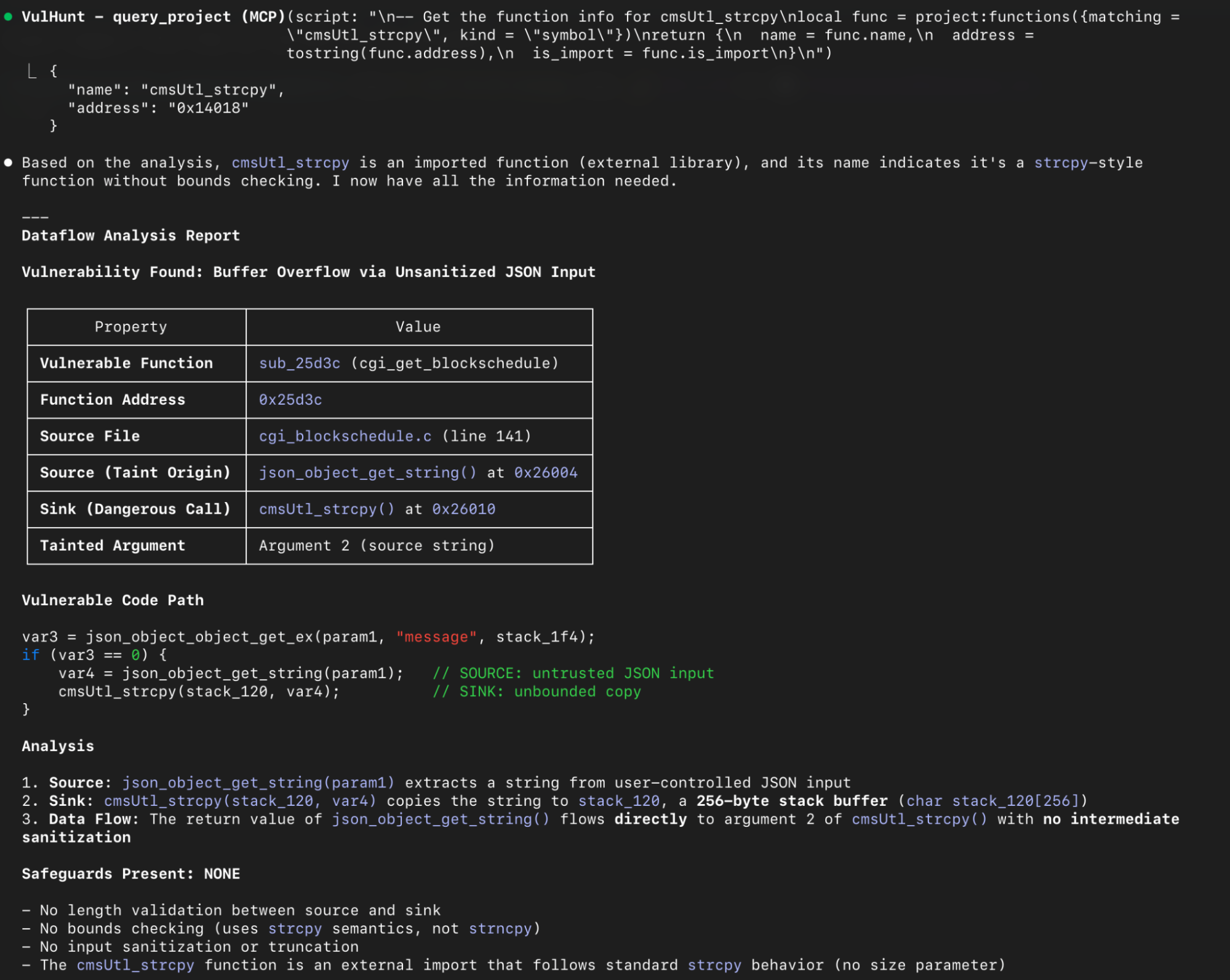Viewport: 1230px width, 980px height.
Task: Click the green status dot beside VulHunt
Action: tap(8, 17)
